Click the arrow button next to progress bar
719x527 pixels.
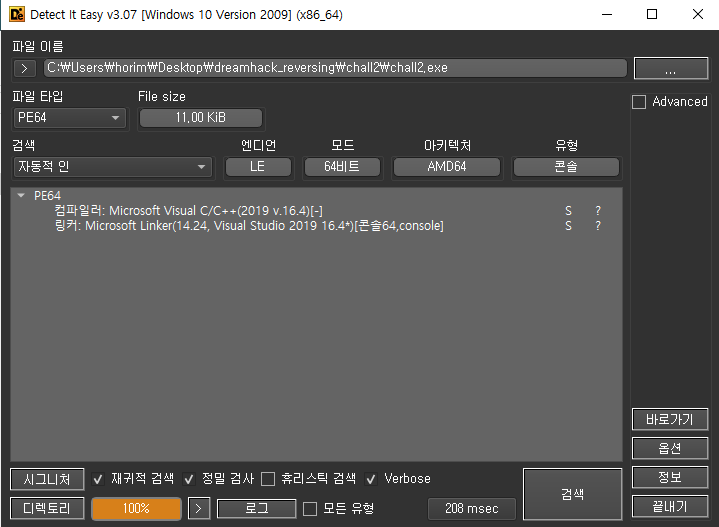[x=200, y=508]
